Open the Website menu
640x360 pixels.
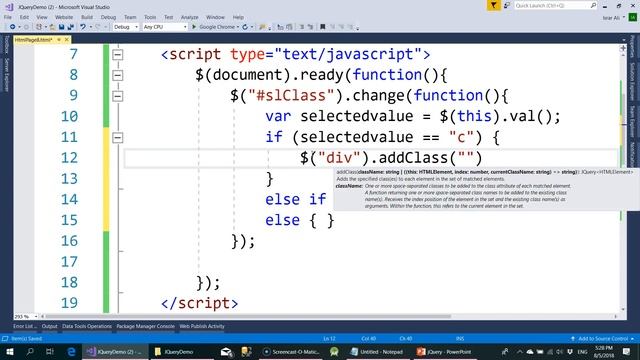pyautogui.click(x=64, y=17)
